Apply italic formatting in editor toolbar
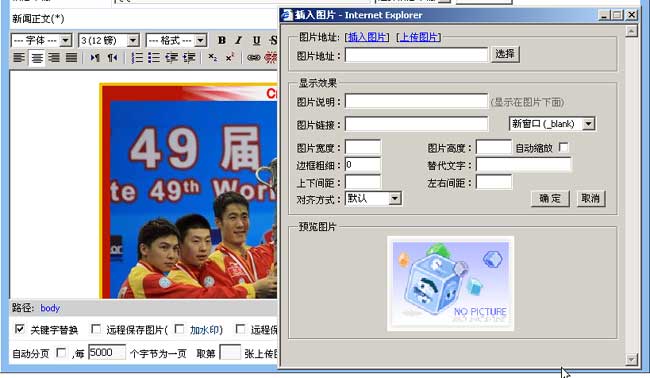The image size is (650, 378). point(238,40)
